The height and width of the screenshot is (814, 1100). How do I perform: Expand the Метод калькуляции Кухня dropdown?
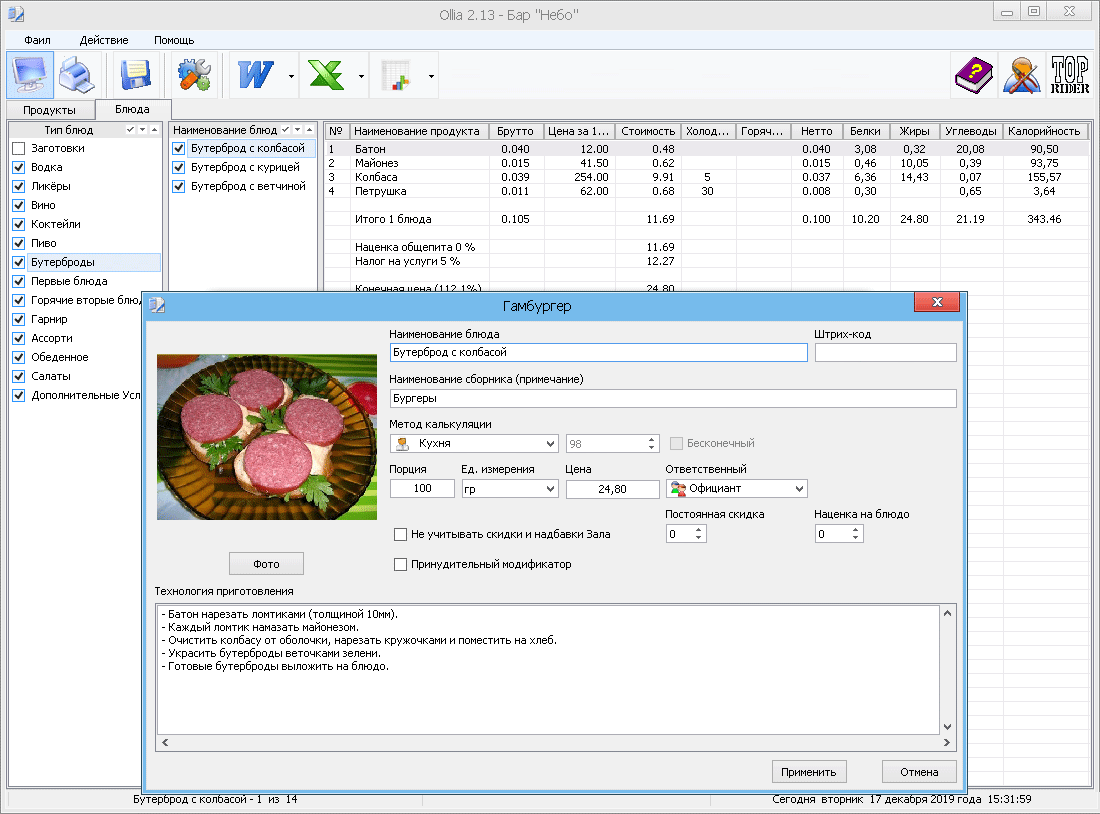point(550,443)
